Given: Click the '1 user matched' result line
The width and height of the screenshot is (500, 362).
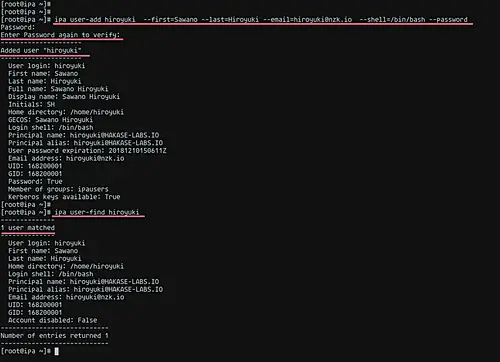Looking at the screenshot, I should pos(28,228).
